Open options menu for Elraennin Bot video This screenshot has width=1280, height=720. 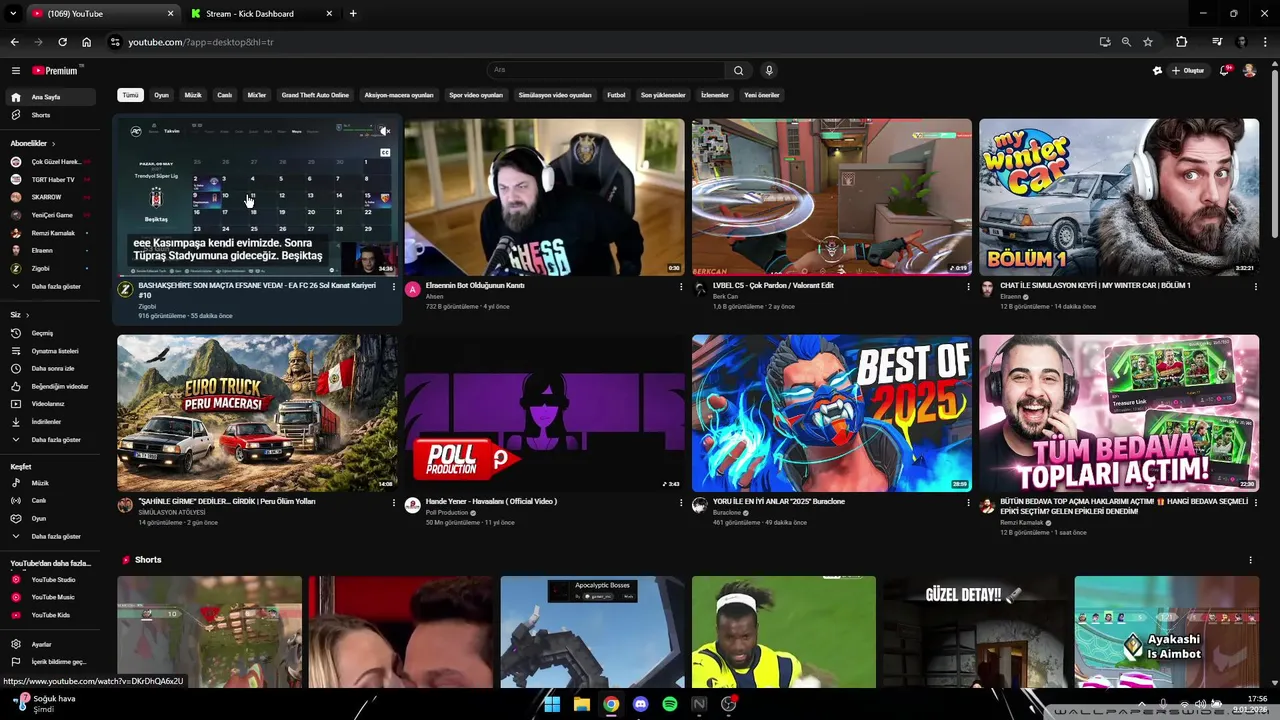coord(681,287)
